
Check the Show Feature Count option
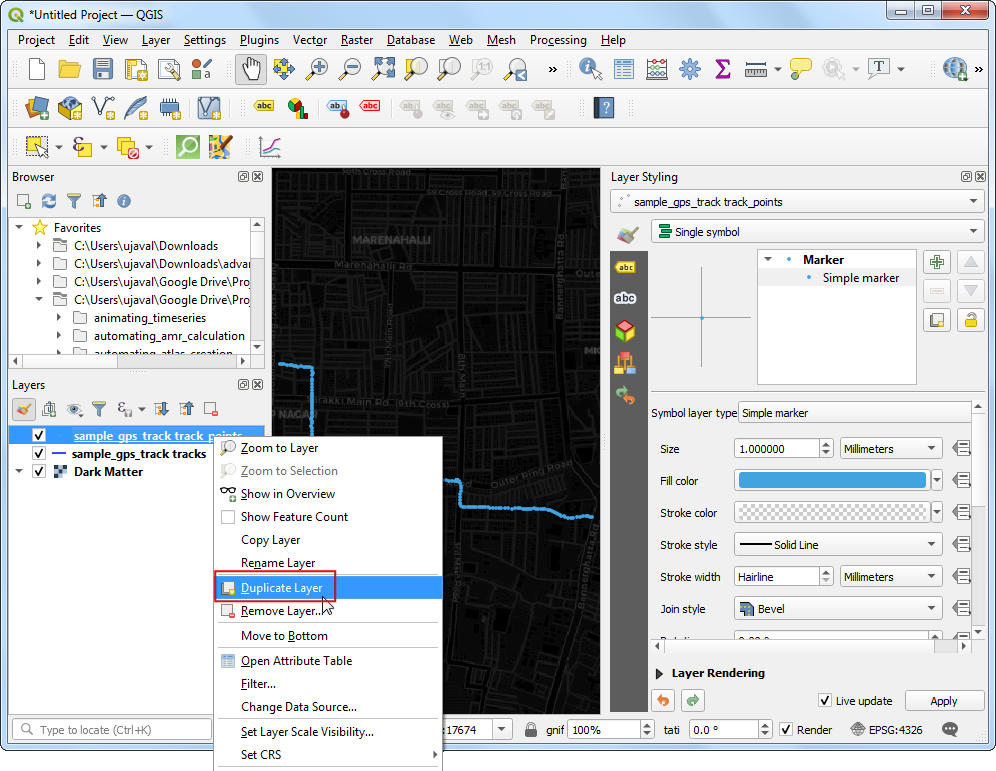[228, 517]
